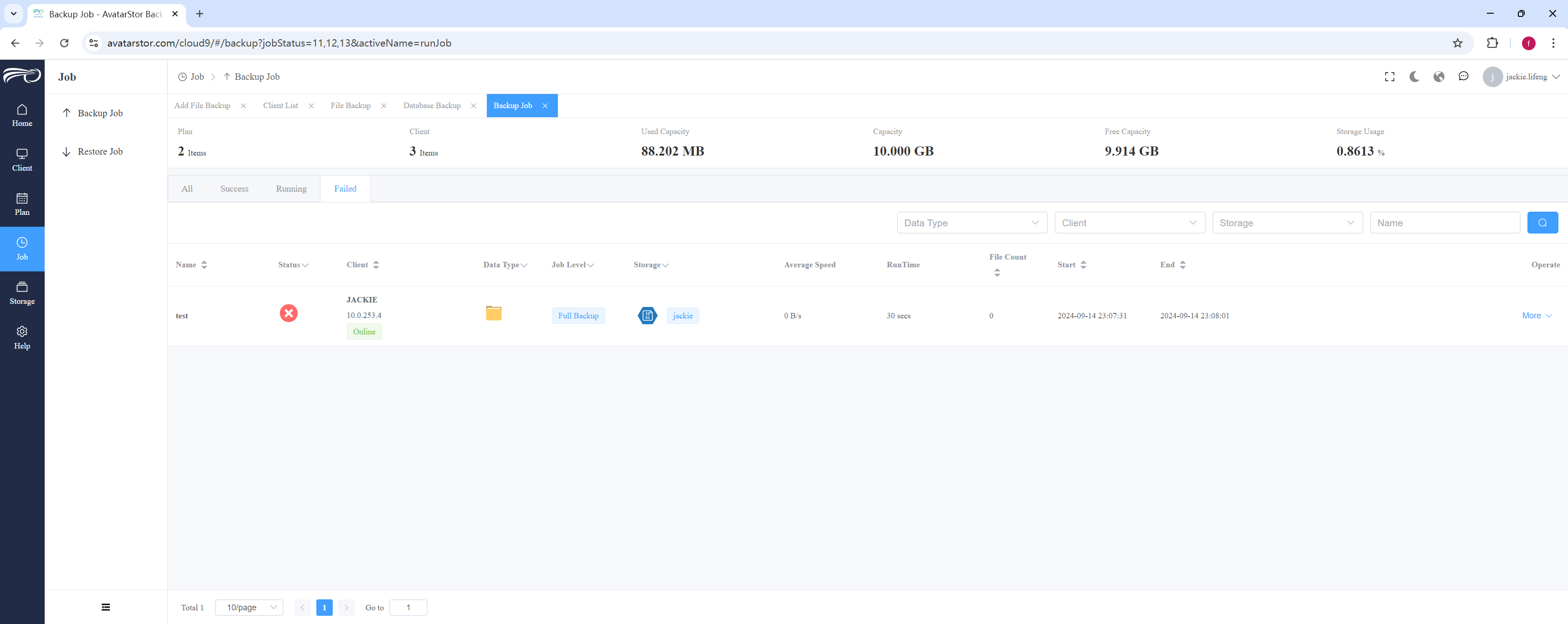Screen dimensions: 1568x624
Task: Switch to the Success tab
Action: (234, 189)
